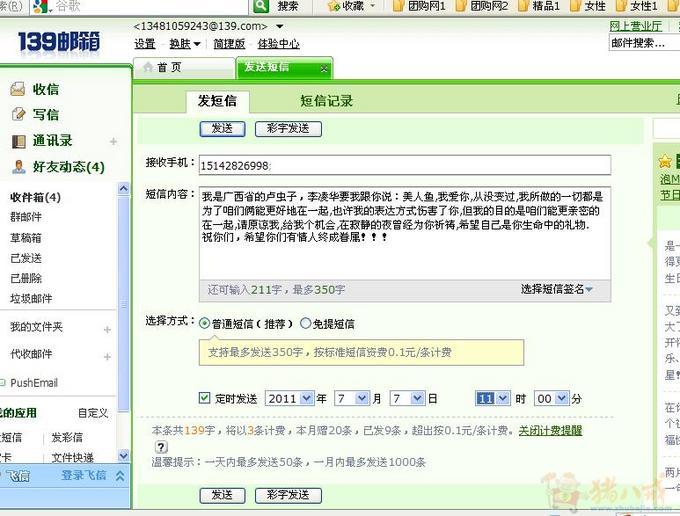
Task: Open 网上营业厅 link
Action: [636, 26]
